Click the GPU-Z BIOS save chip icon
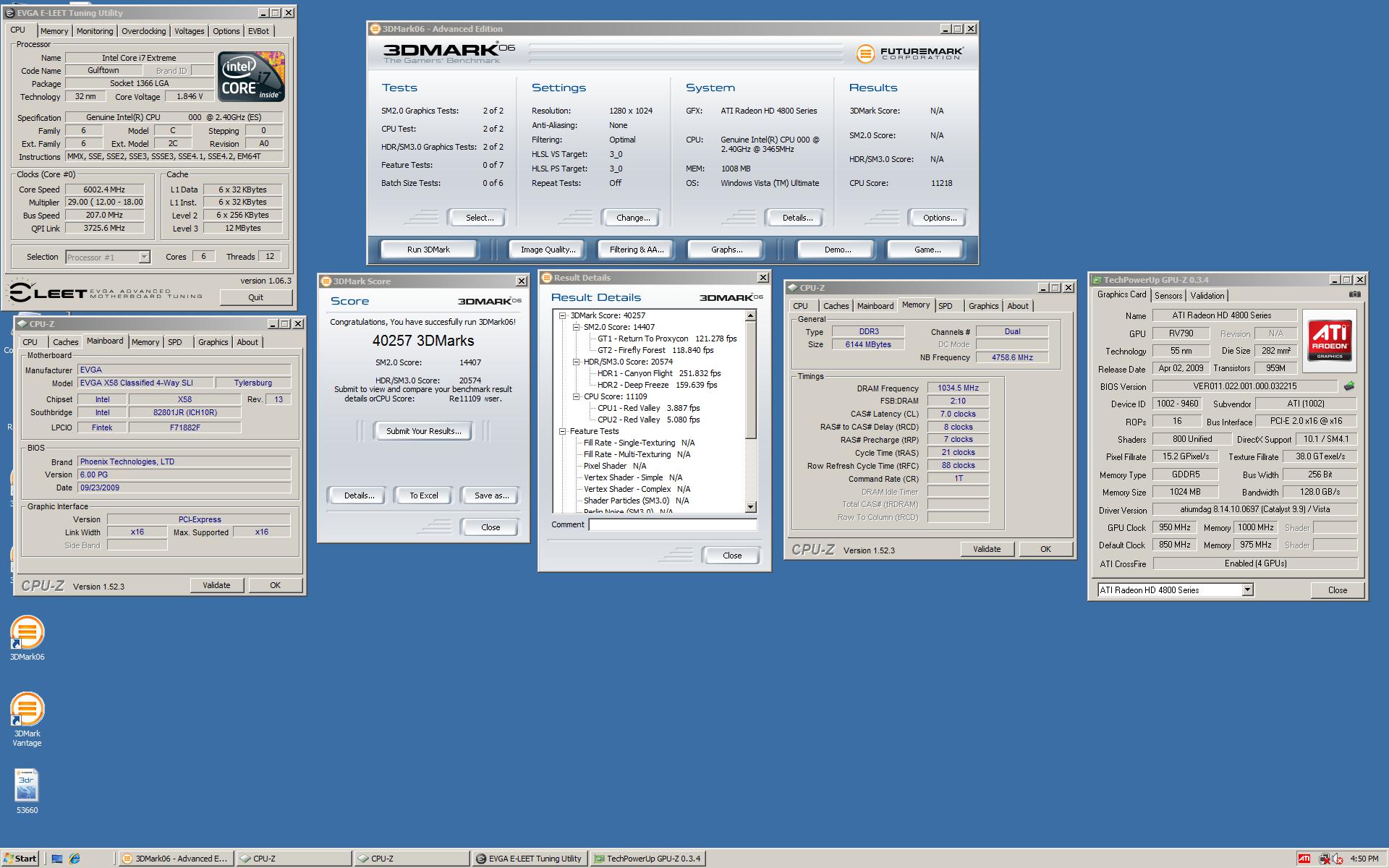 pos(1349,386)
